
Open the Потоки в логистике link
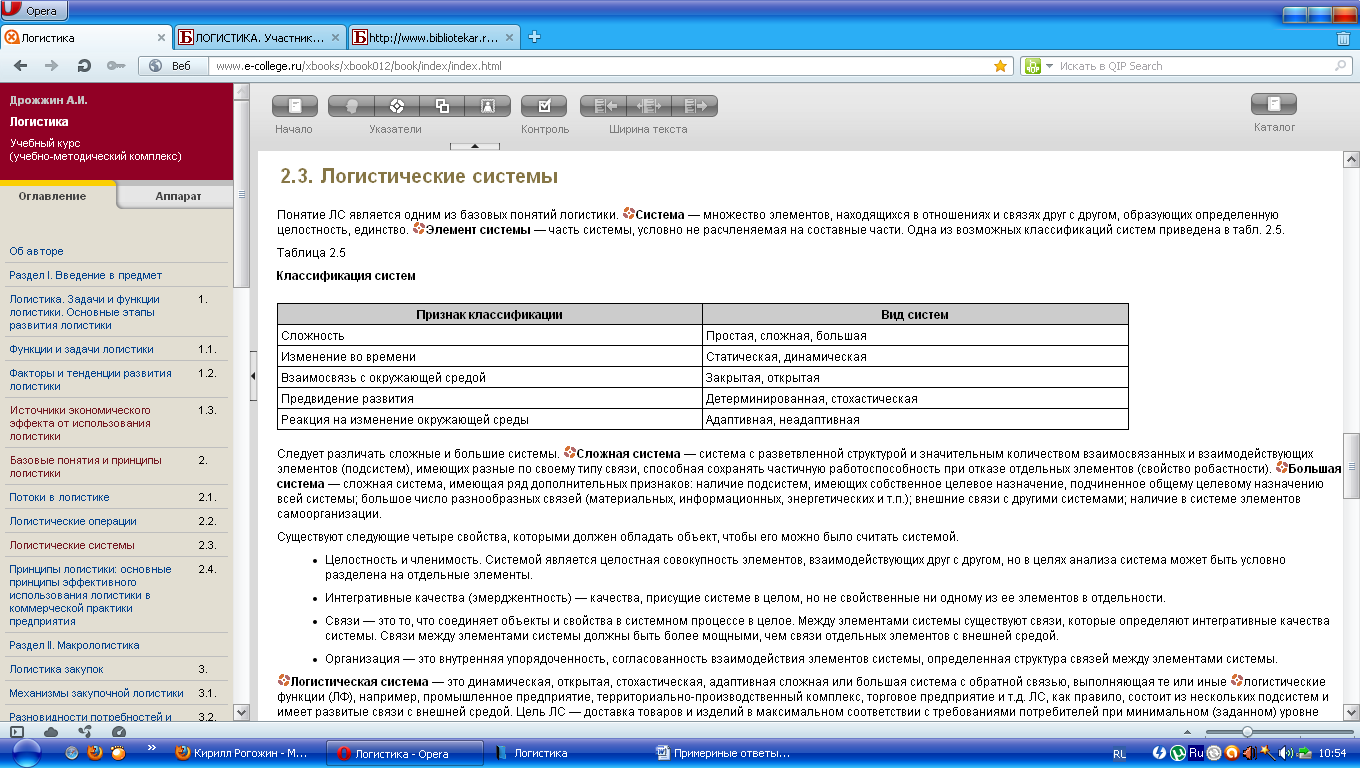coord(59,497)
